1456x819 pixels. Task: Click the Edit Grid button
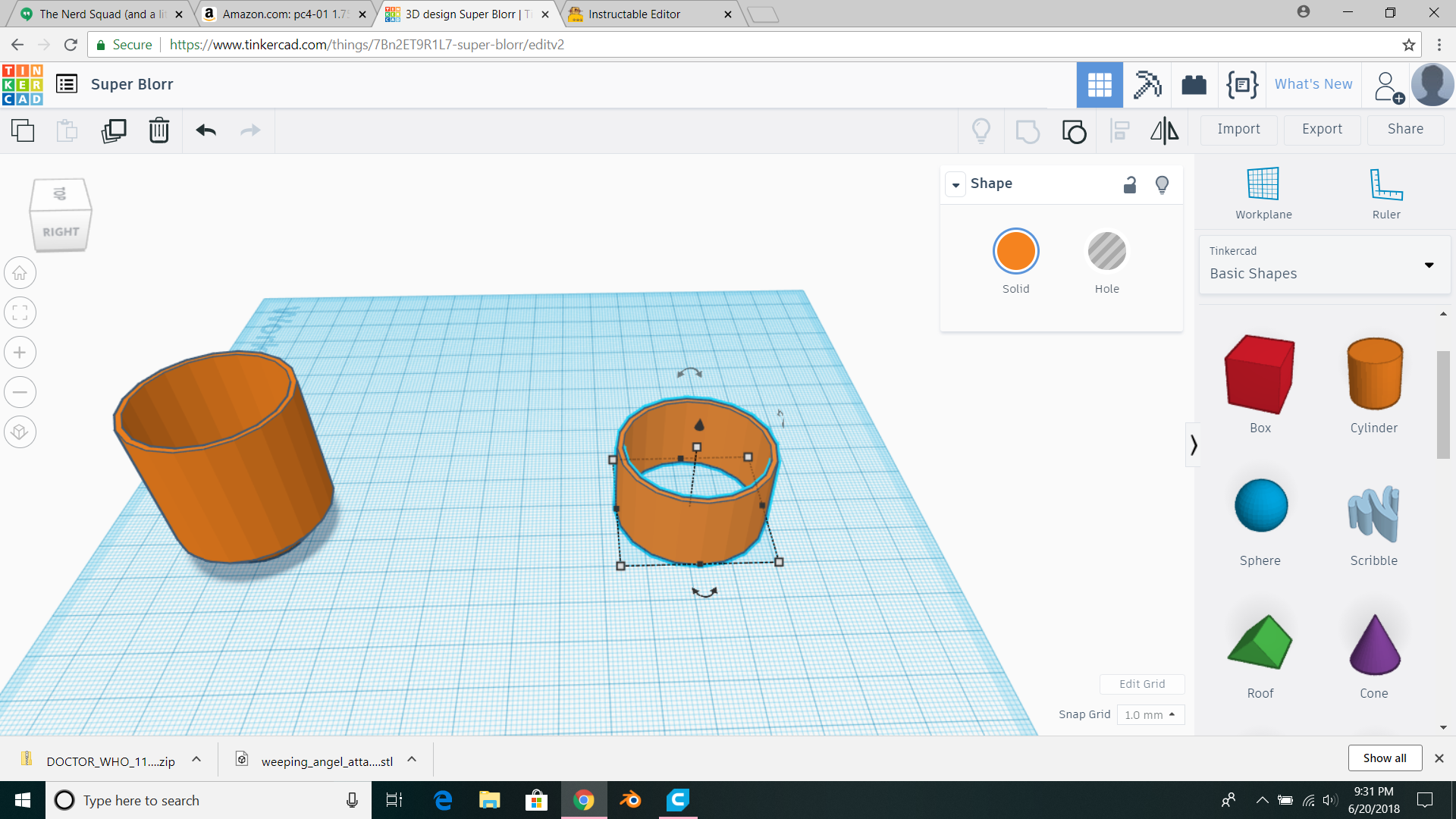1142,684
